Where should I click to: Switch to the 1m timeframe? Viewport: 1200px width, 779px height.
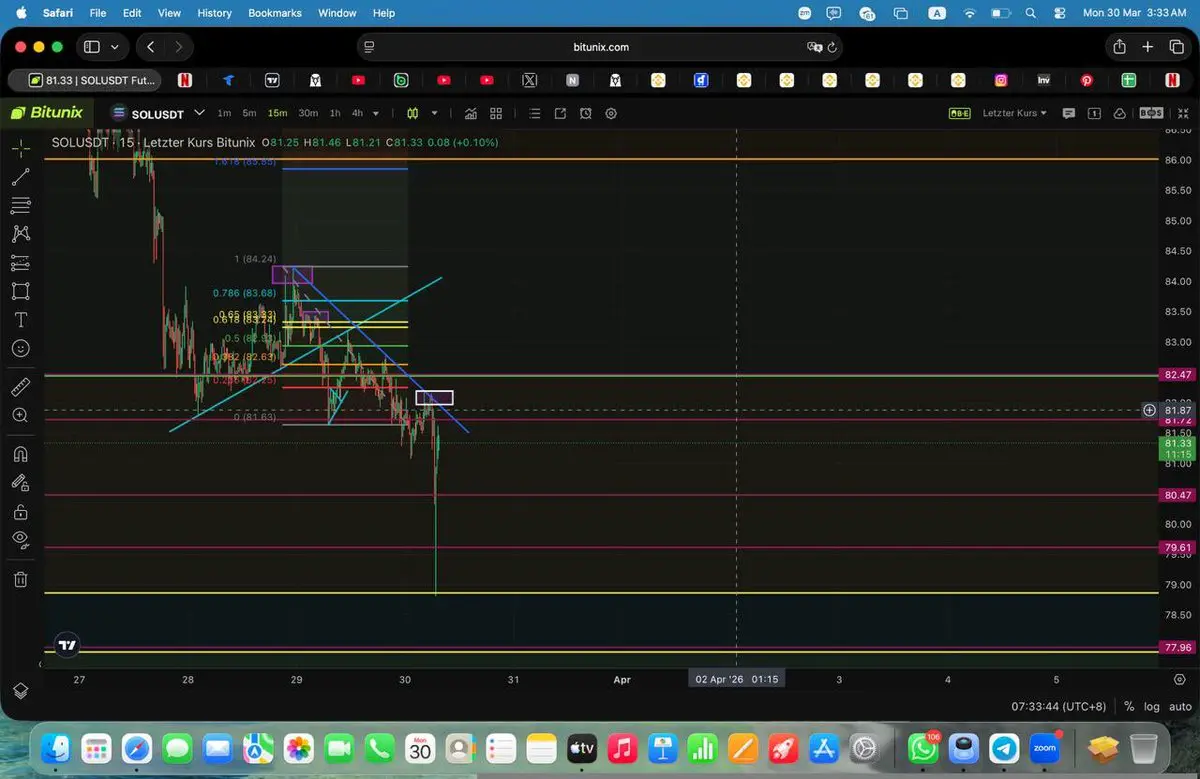pos(224,113)
